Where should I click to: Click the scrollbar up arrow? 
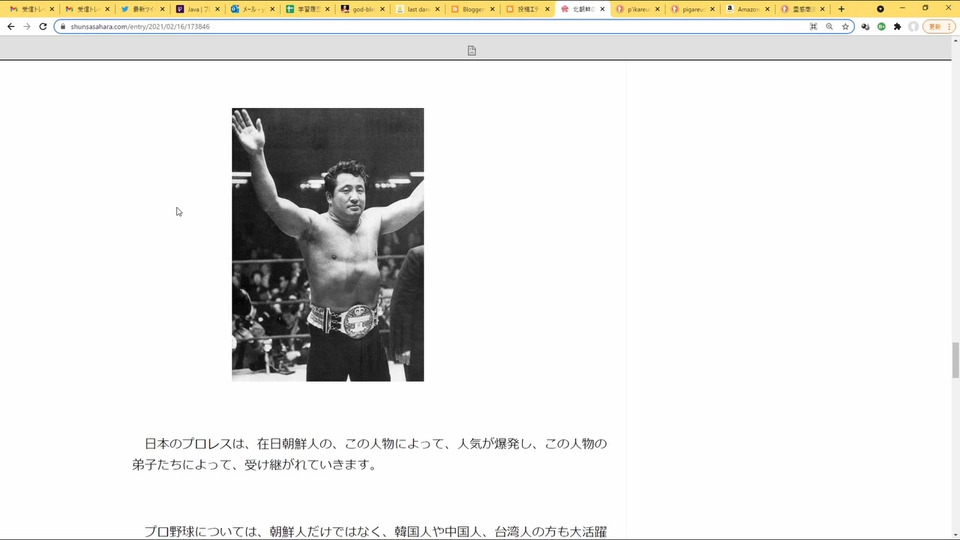[955, 40]
